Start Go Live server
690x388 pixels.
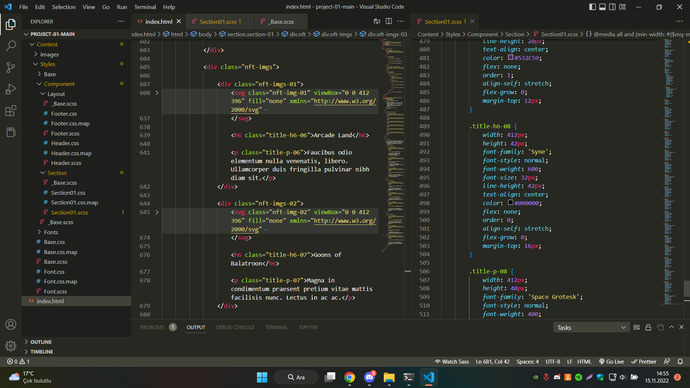pos(611,362)
